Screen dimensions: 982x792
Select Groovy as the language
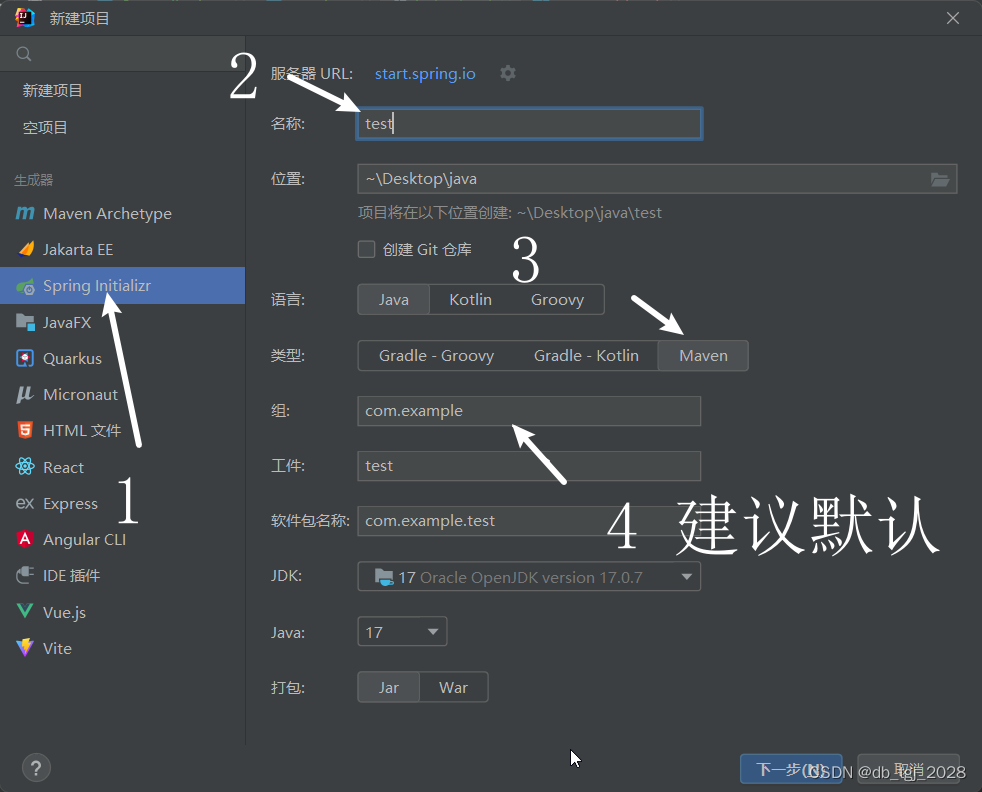pyautogui.click(x=557, y=300)
